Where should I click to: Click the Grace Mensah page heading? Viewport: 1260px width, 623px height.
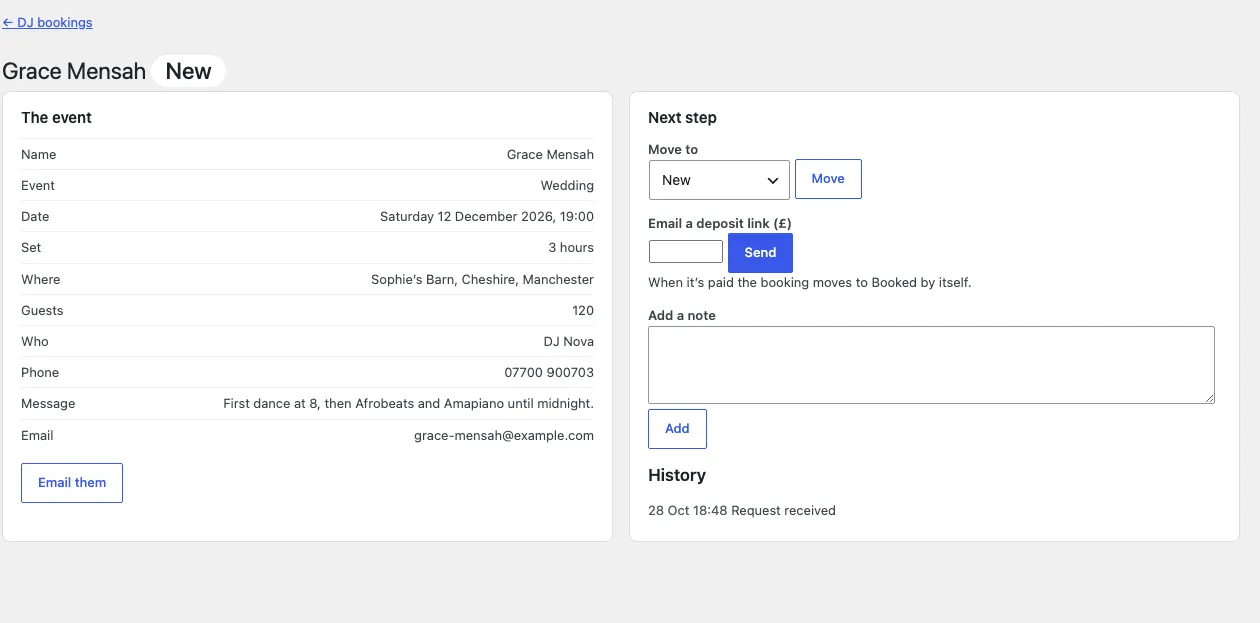74,71
